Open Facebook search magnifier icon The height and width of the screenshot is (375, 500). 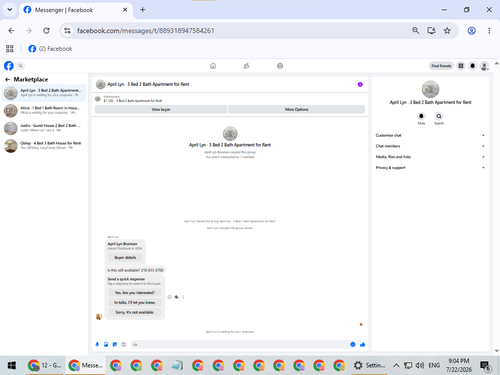[20, 66]
